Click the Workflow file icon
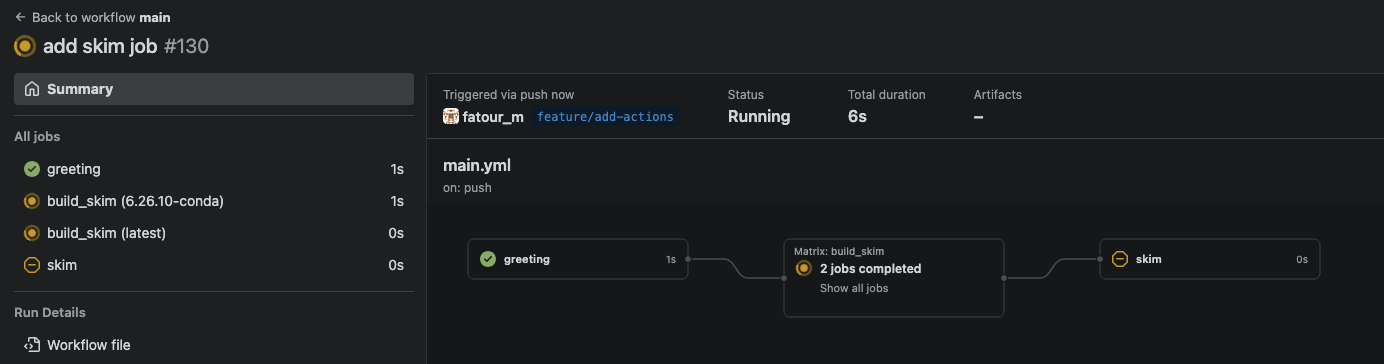 32,345
